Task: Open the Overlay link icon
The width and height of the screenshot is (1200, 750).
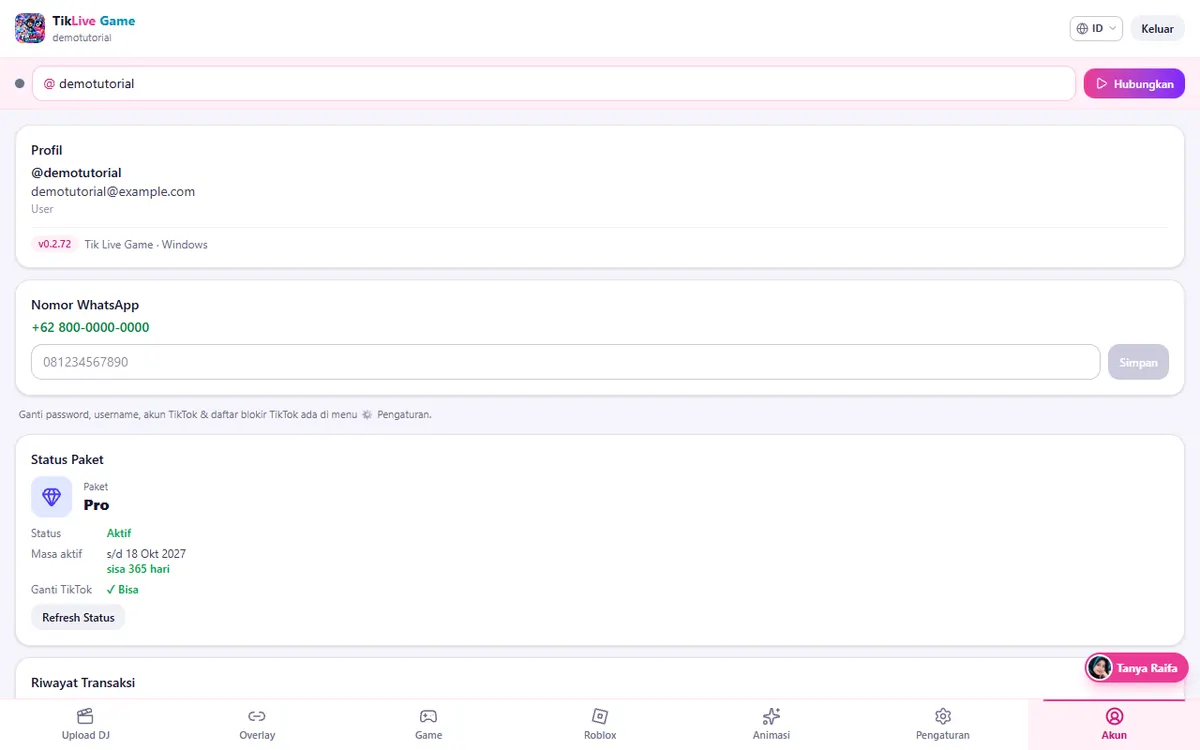Action: [x=257, y=716]
